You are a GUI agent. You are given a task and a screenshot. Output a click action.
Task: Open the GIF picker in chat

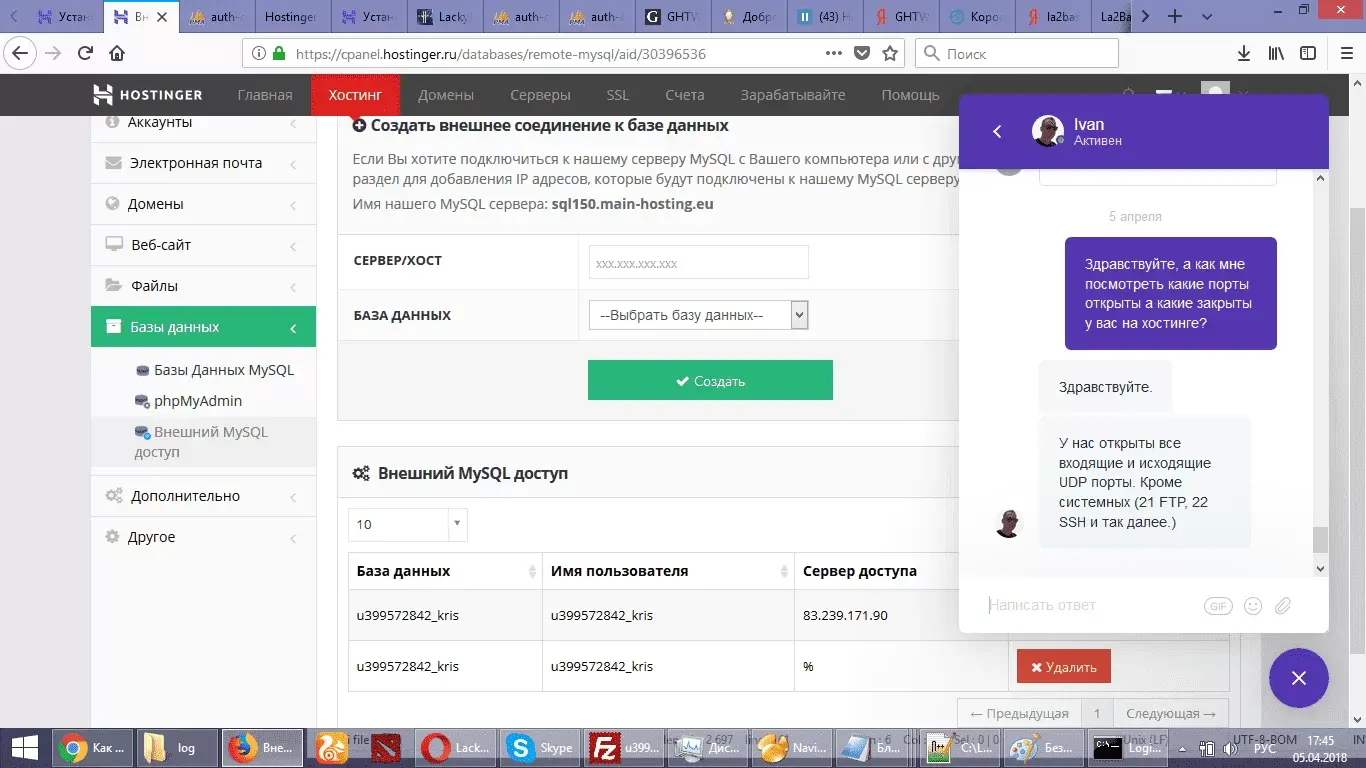(1218, 606)
